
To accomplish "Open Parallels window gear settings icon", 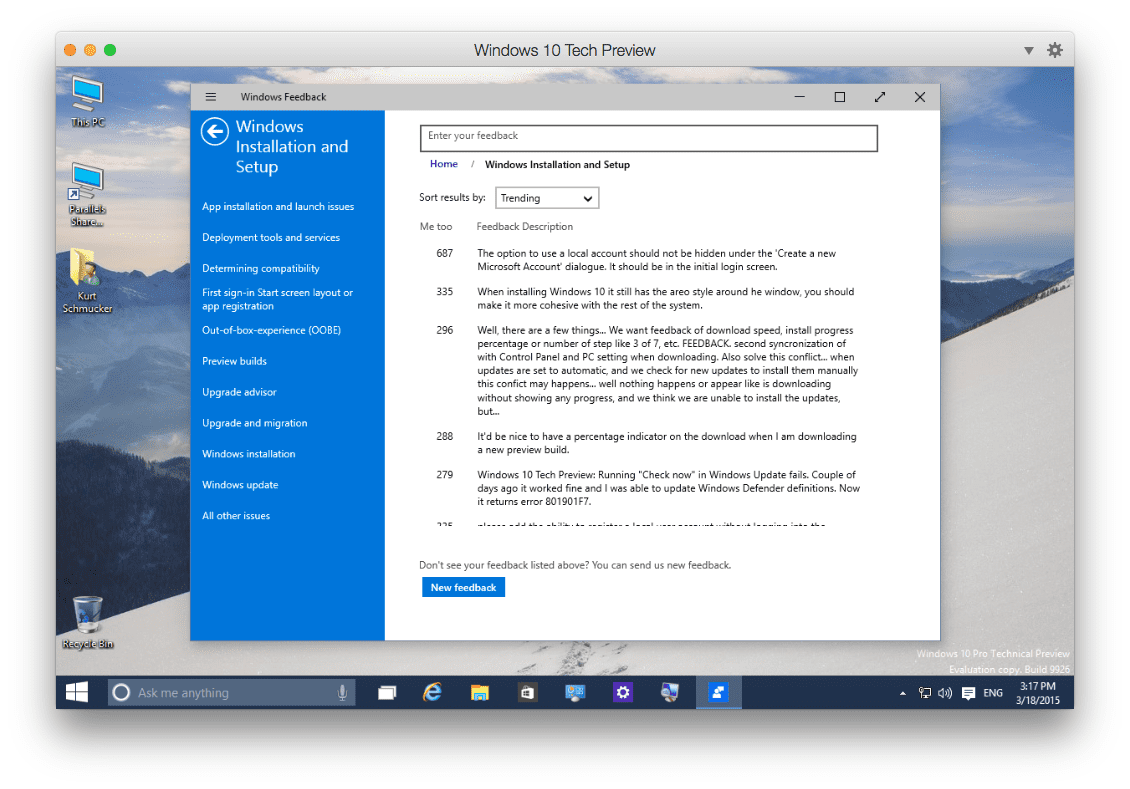I will (x=1054, y=50).
